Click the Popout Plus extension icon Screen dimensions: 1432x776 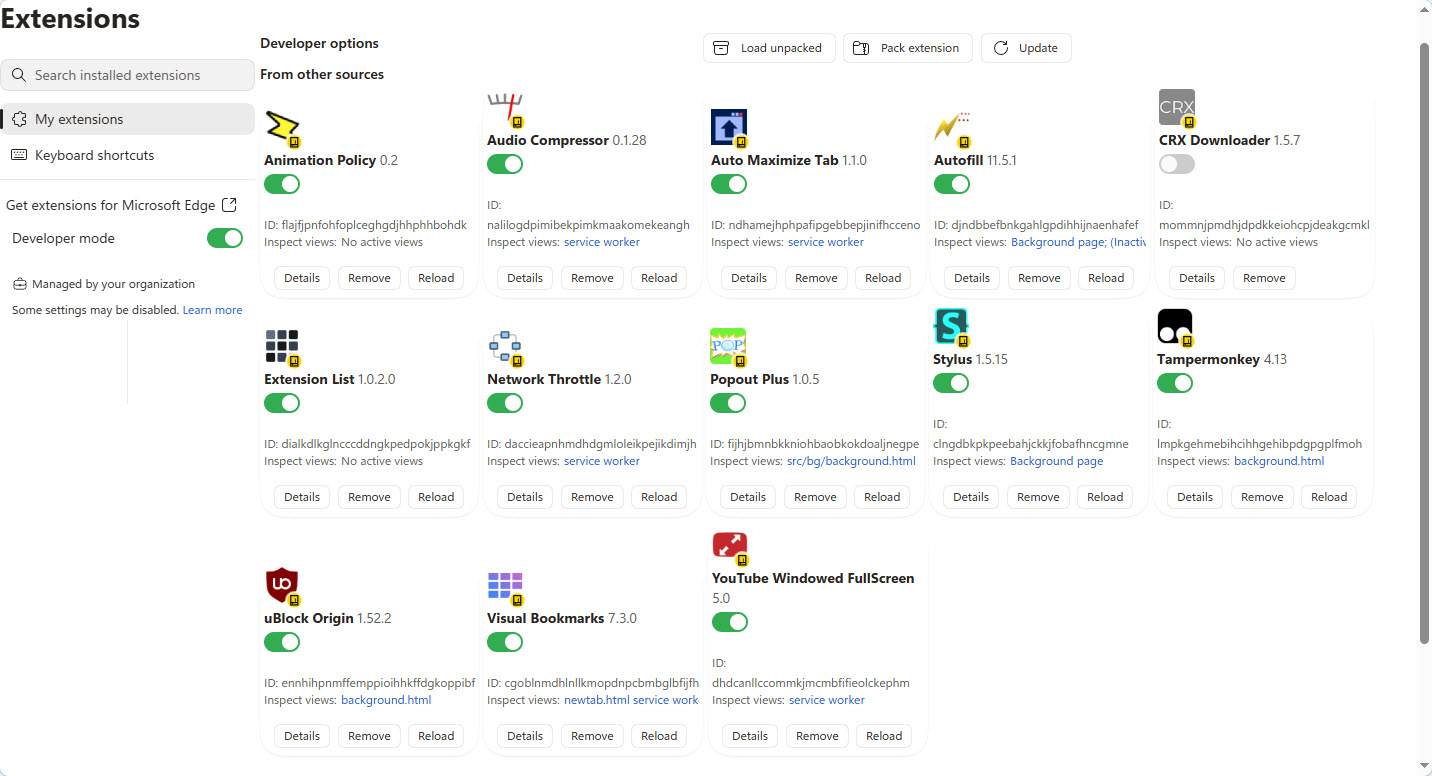pos(728,346)
